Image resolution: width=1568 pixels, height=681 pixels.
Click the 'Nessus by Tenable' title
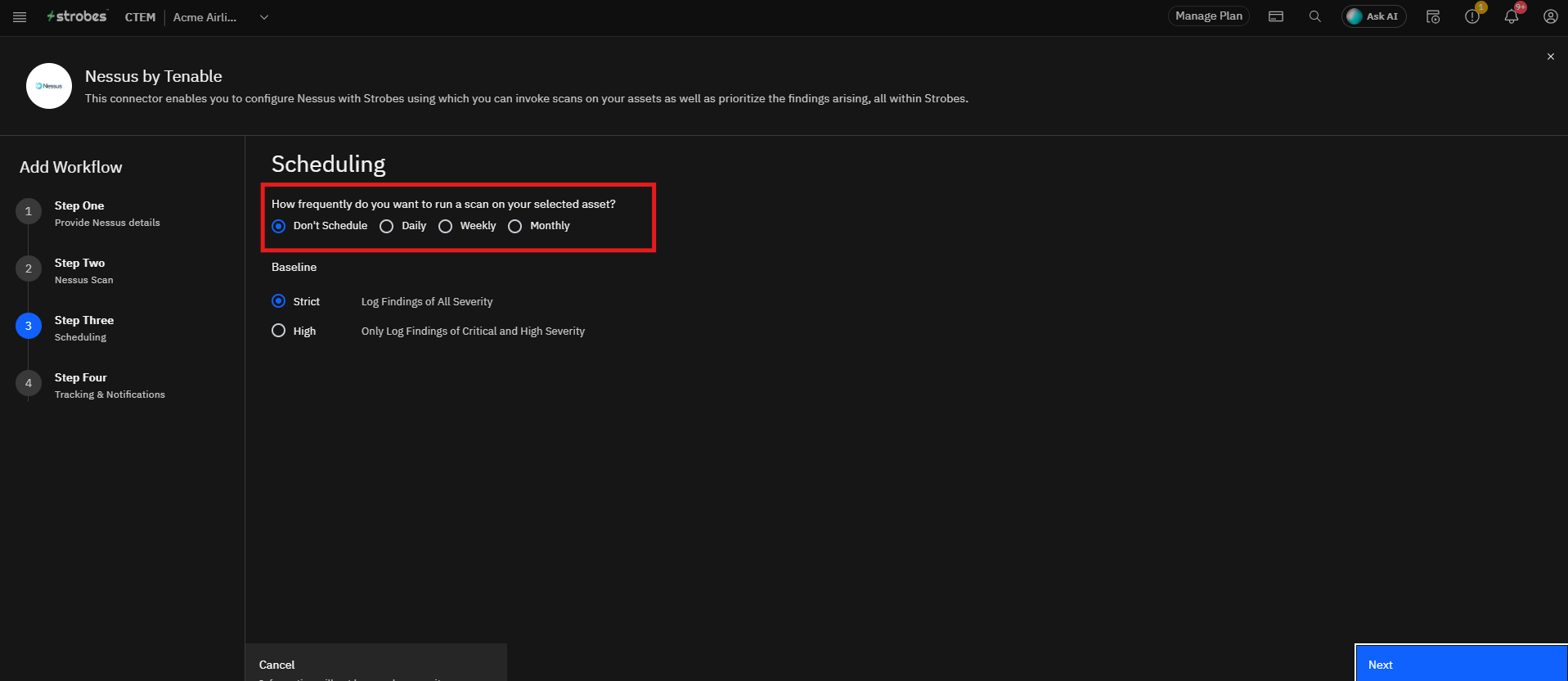point(154,76)
